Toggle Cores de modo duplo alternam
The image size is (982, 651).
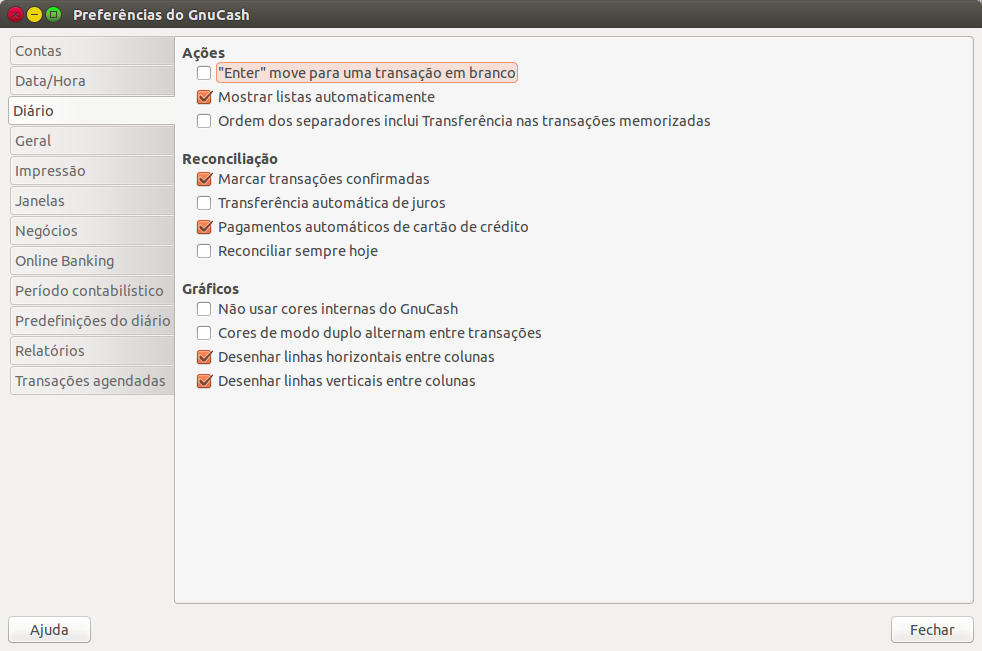click(x=204, y=333)
